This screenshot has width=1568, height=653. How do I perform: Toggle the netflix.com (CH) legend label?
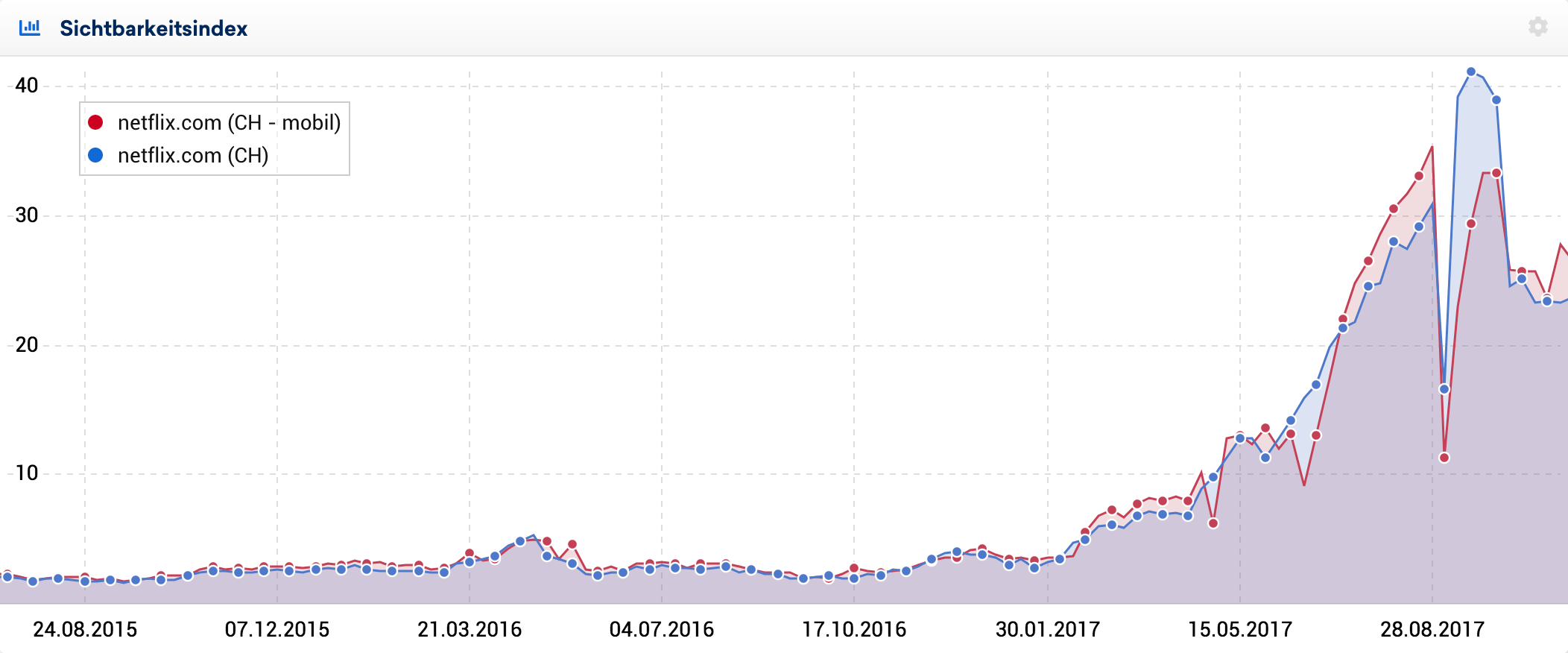point(193,155)
